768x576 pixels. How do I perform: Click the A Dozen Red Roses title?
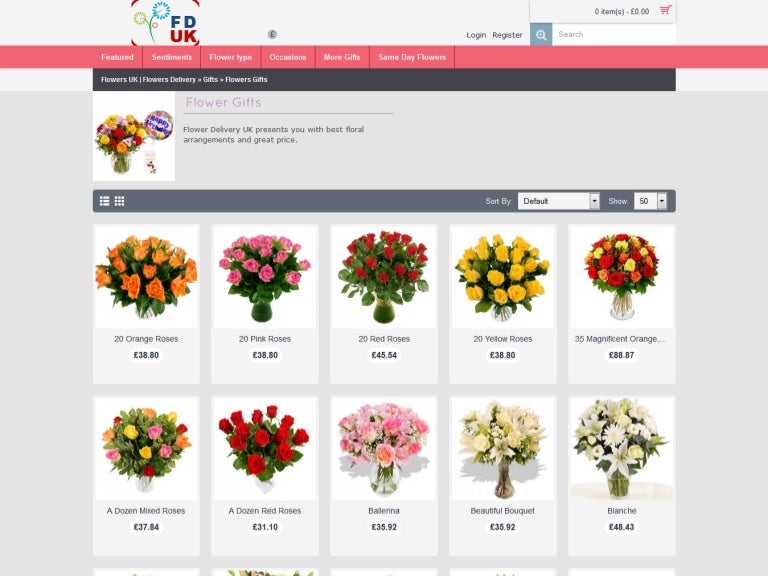click(265, 511)
